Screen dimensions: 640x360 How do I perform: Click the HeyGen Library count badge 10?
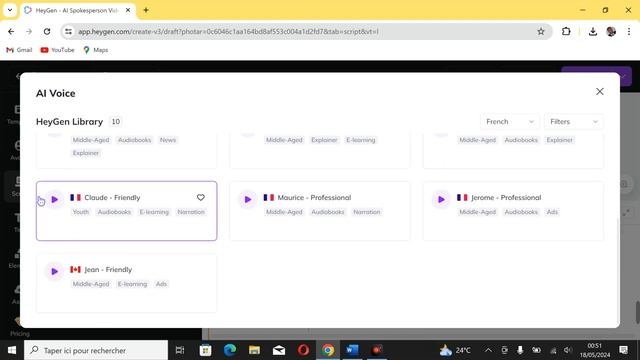(116, 122)
